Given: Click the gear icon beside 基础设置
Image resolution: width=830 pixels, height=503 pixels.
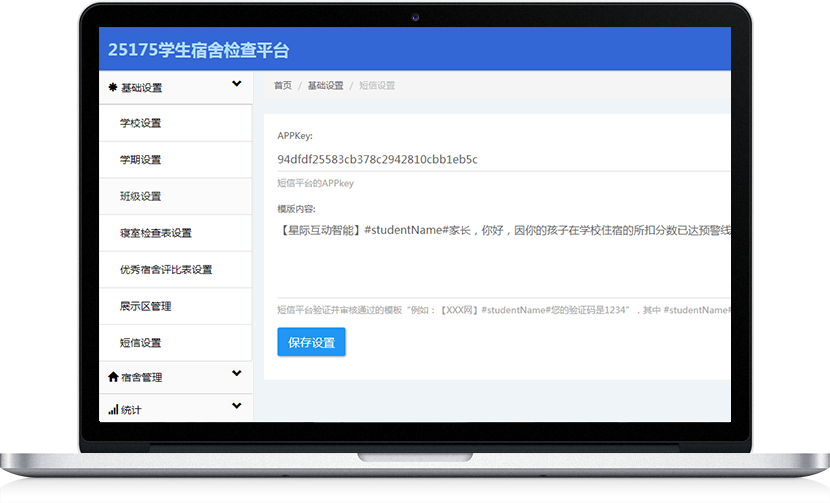Looking at the screenshot, I should pyautogui.click(x=113, y=88).
